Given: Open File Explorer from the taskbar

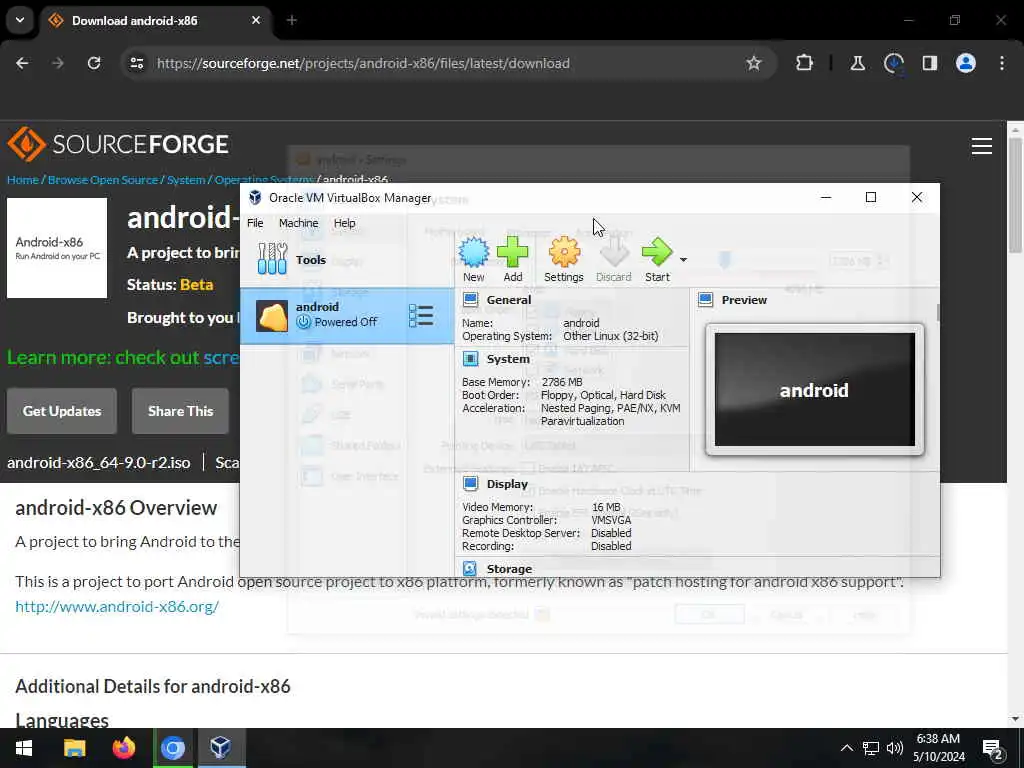Looking at the screenshot, I should pos(74,748).
